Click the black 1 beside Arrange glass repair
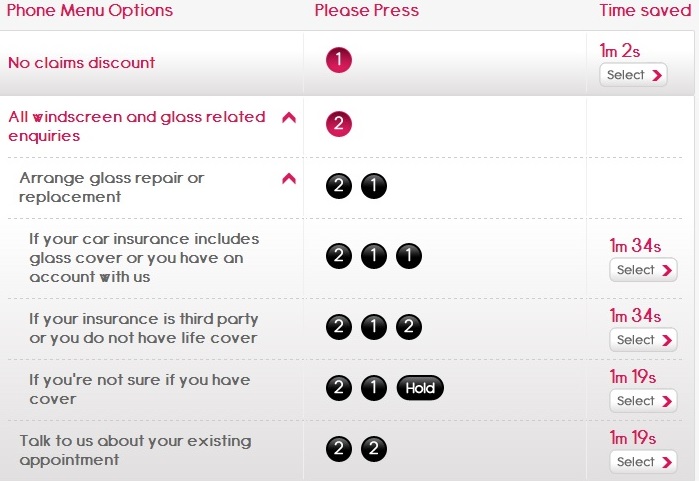 click(374, 186)
